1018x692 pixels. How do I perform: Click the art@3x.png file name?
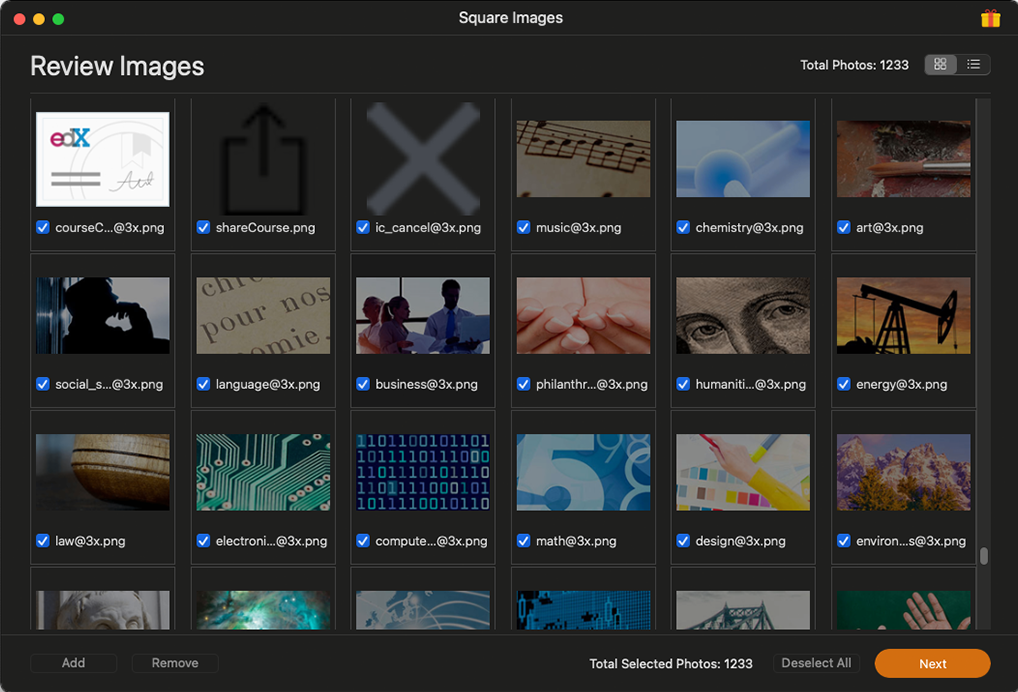click(889, 227)
